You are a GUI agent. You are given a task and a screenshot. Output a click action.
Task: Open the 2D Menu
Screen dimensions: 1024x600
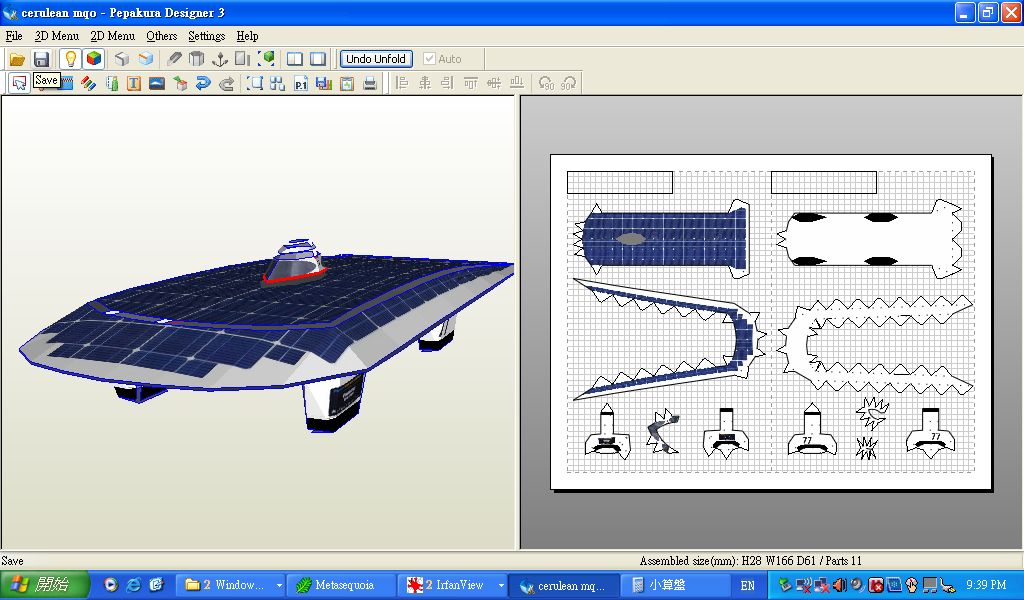pos(112,36)
